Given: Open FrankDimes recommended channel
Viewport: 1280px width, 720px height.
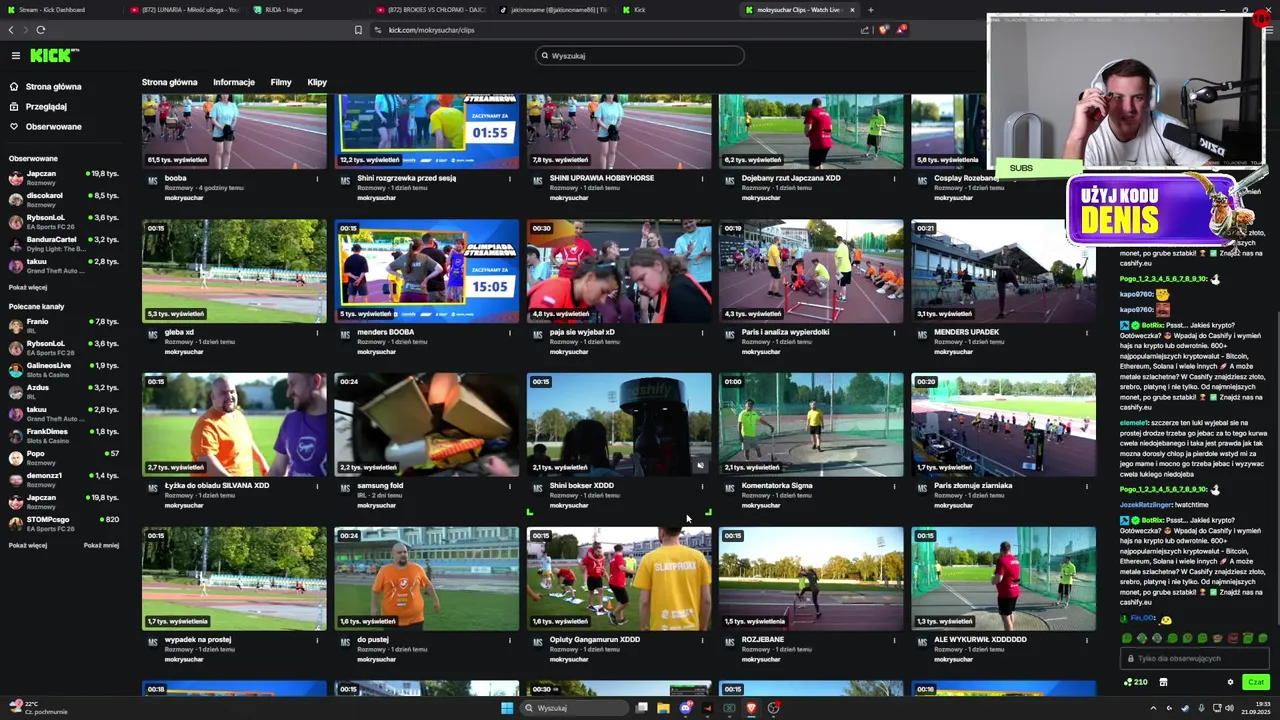Looking at the screenshot, I should 64,436.
